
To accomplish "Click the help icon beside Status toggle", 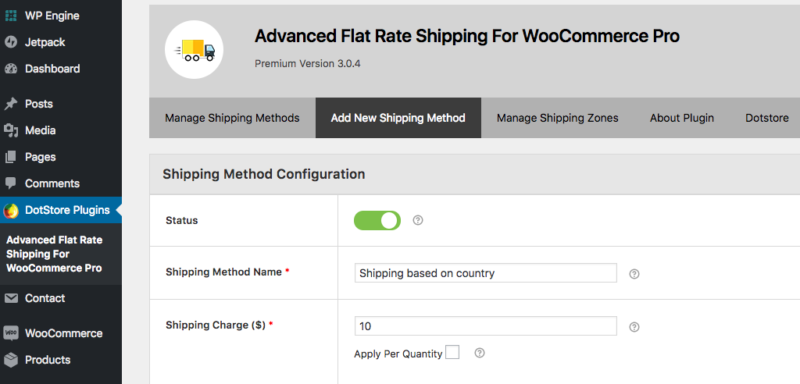I will 418,220.
